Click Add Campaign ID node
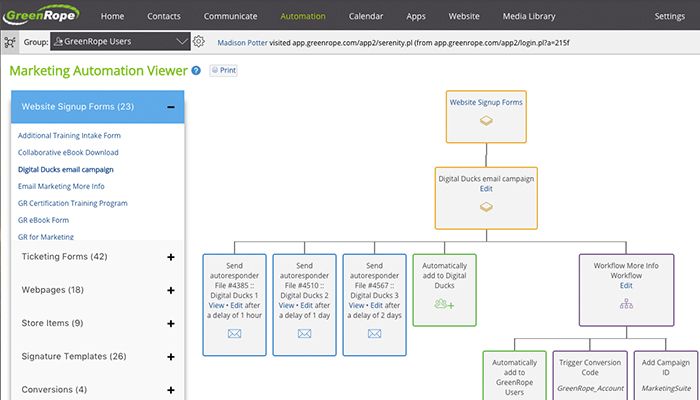 [666, 375]
